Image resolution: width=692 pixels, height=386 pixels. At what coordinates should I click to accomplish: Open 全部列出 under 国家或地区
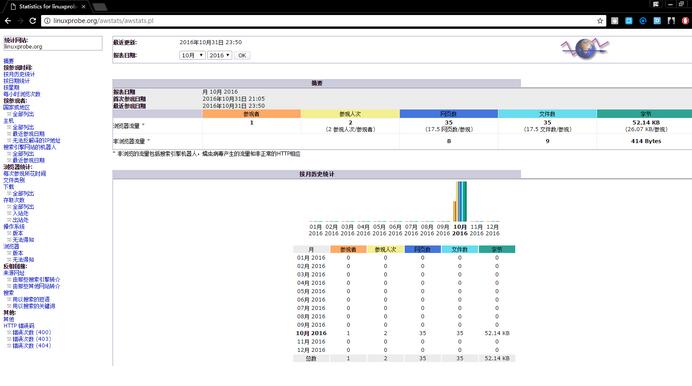(x=23, y=114)
